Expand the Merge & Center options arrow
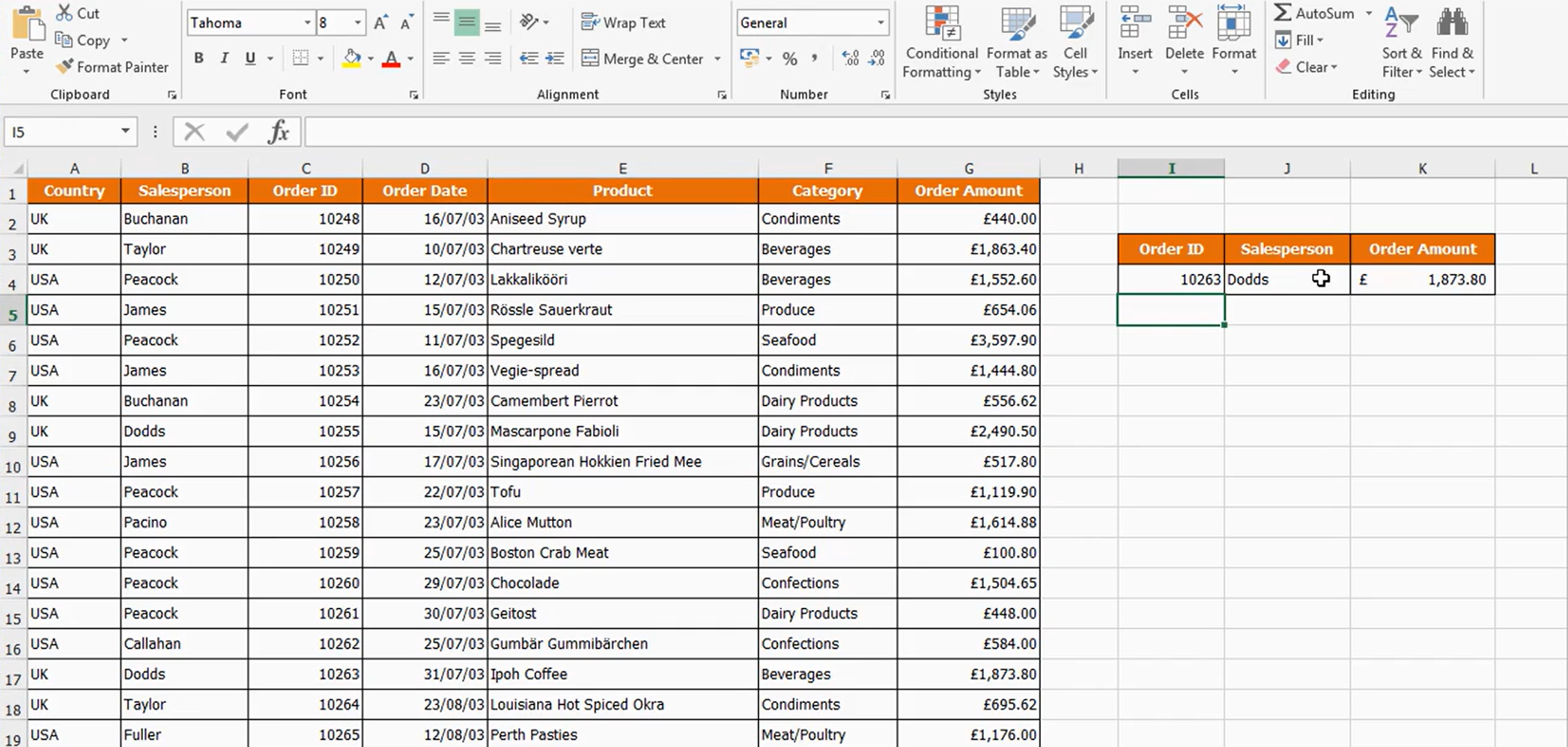 (717, 58)
